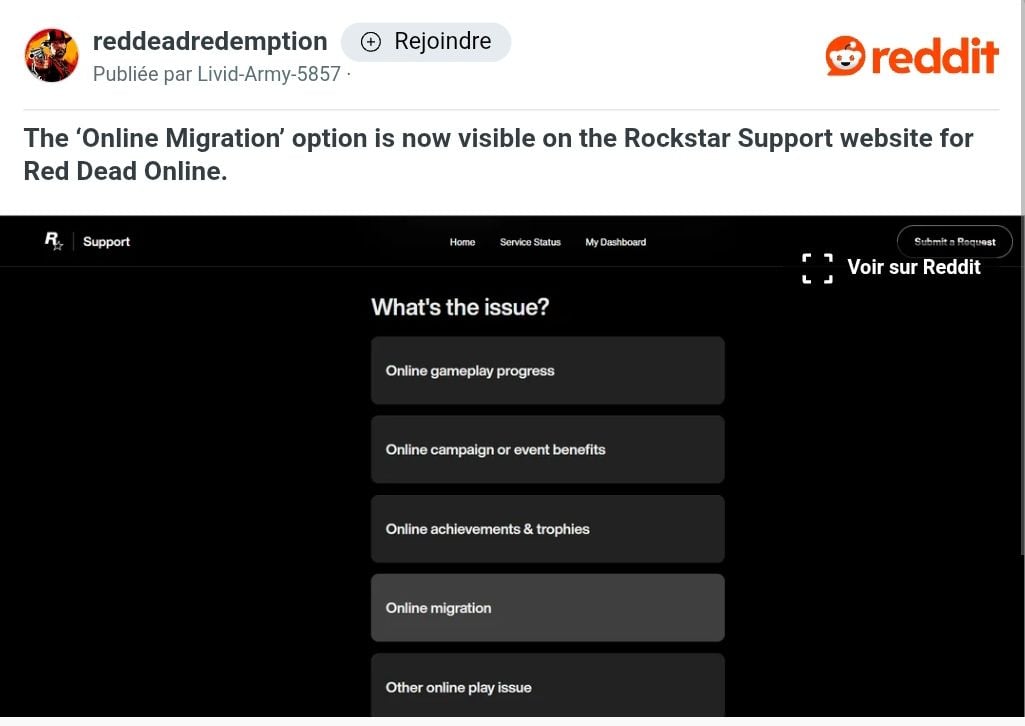Open the post title about Online Migration

498,154
